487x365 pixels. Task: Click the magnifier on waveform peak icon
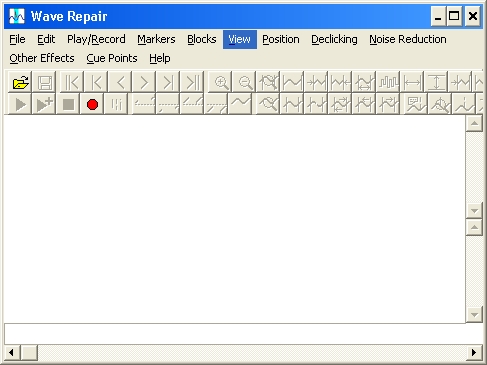pos(440,104)
